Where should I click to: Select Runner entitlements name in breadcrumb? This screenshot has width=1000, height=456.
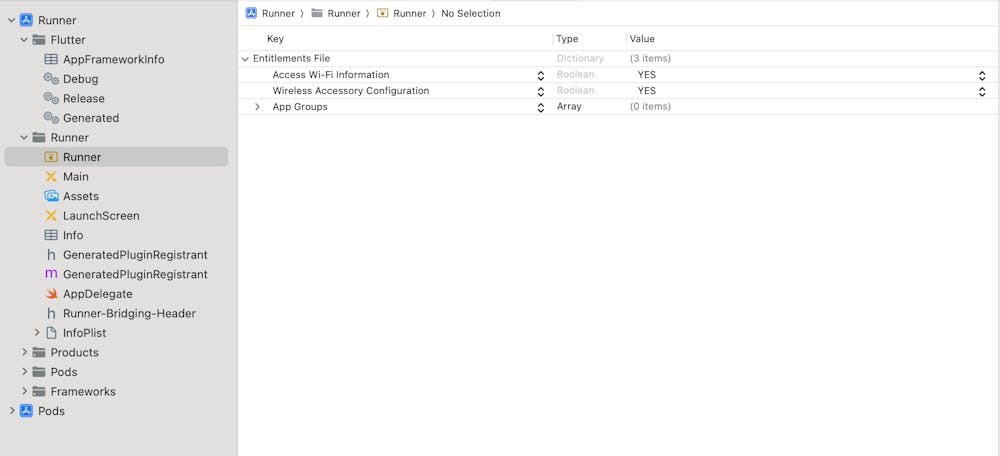click(x=410, y=13)
